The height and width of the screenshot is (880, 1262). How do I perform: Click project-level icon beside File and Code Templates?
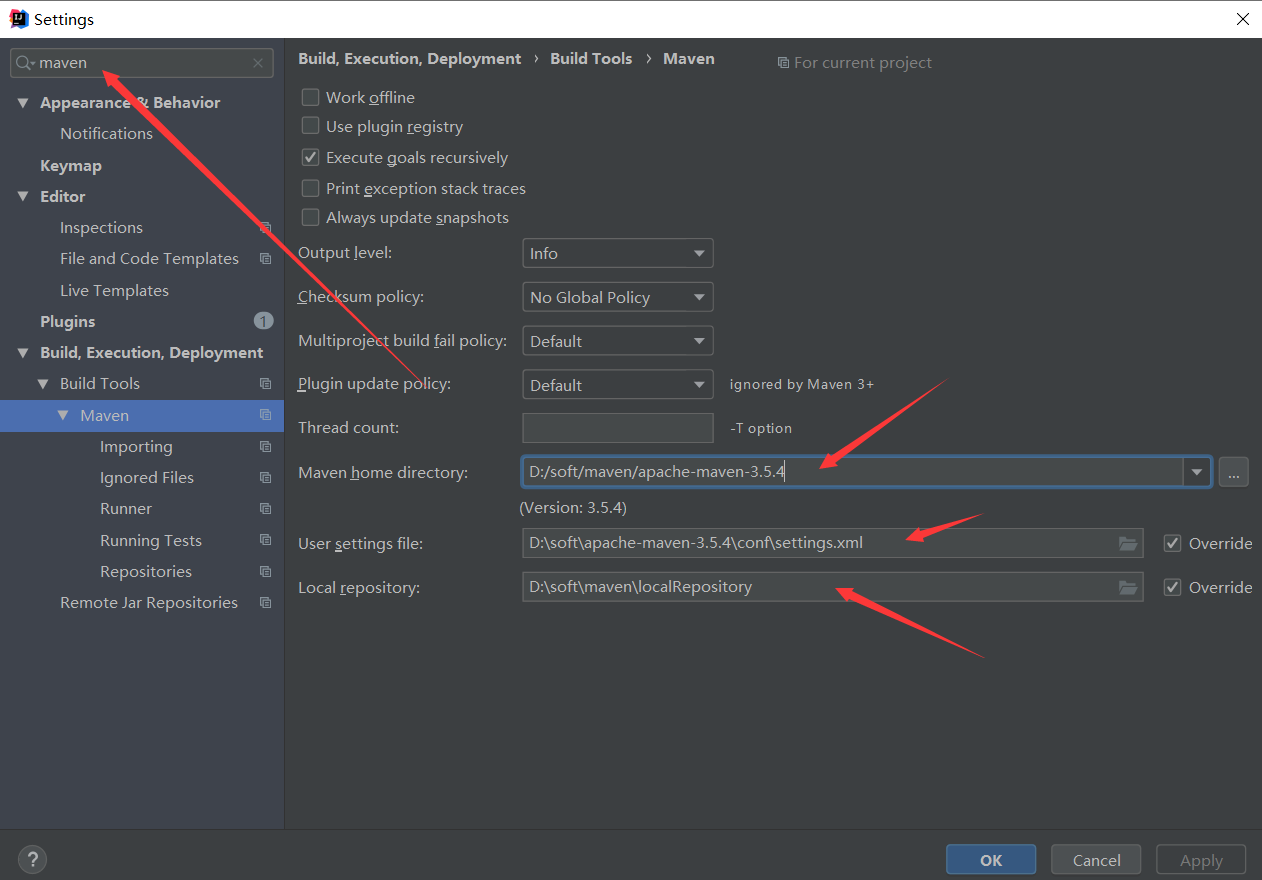point(265,259)
